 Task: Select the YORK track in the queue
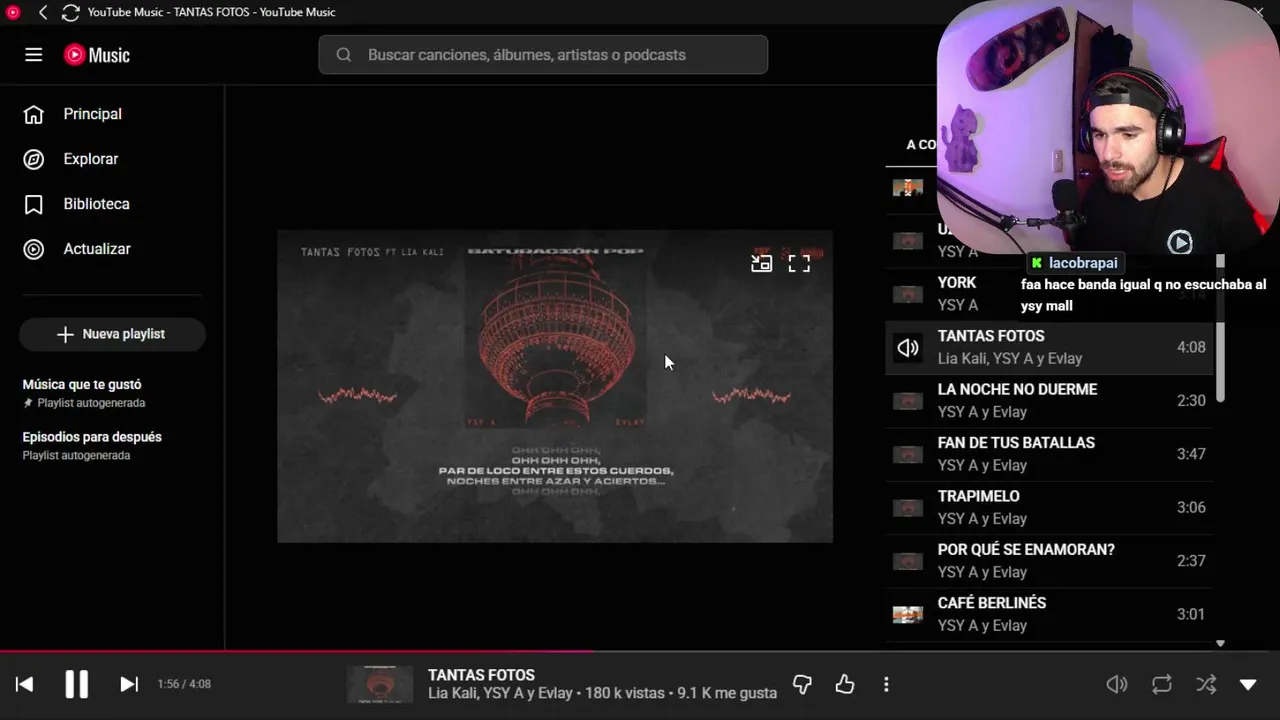1049,294
